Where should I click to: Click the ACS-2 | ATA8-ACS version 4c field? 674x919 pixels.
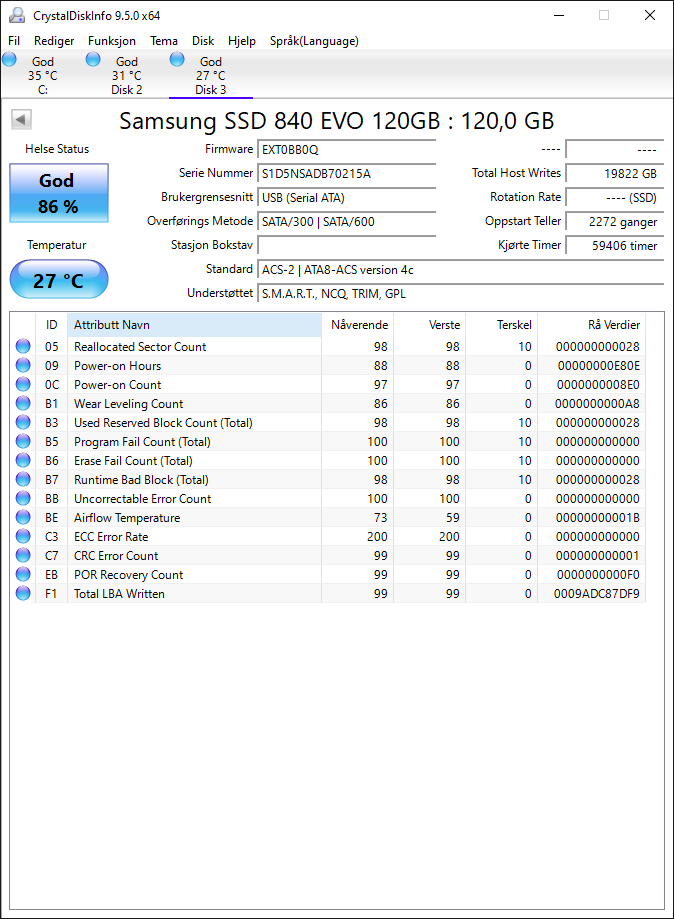461,270
